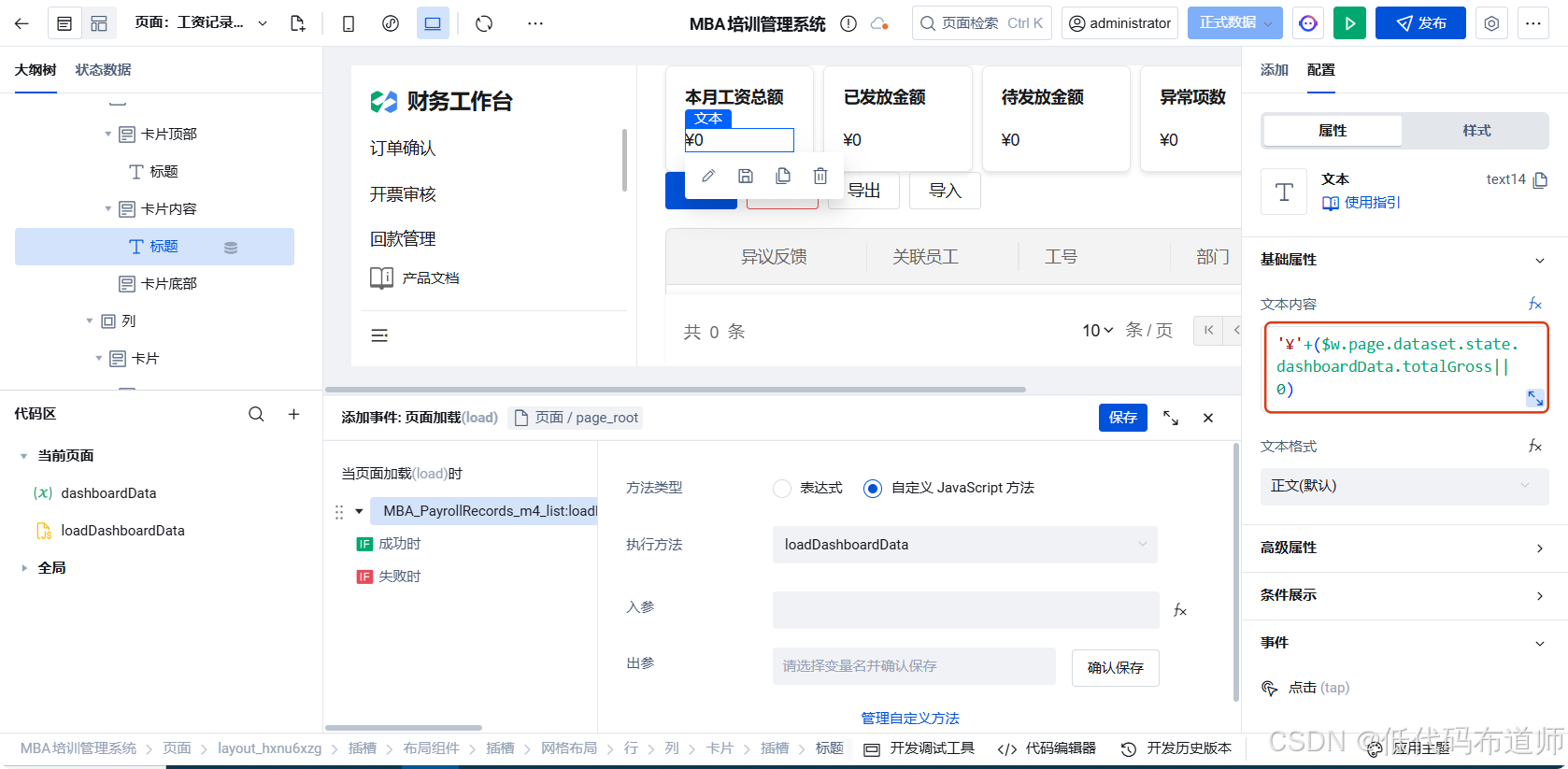1568x769 pixels.
Task: Click the hamburger menu icon in sidebar preview
Action: pos(379,335)
